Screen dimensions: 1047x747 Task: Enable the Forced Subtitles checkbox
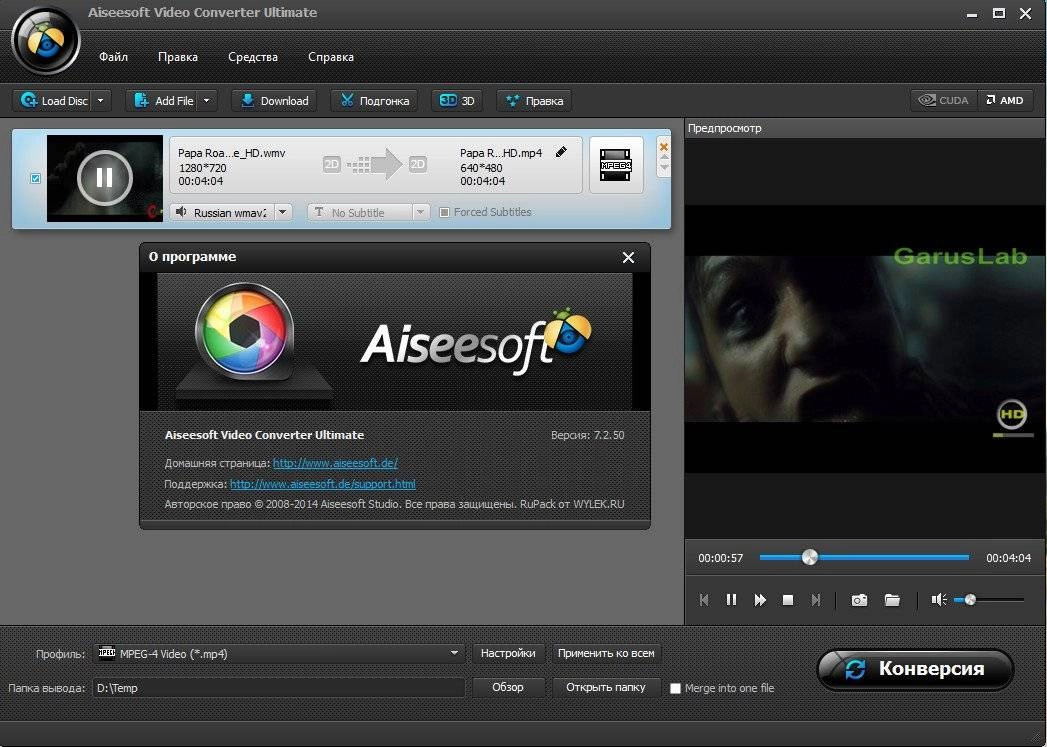click(444, 212)
